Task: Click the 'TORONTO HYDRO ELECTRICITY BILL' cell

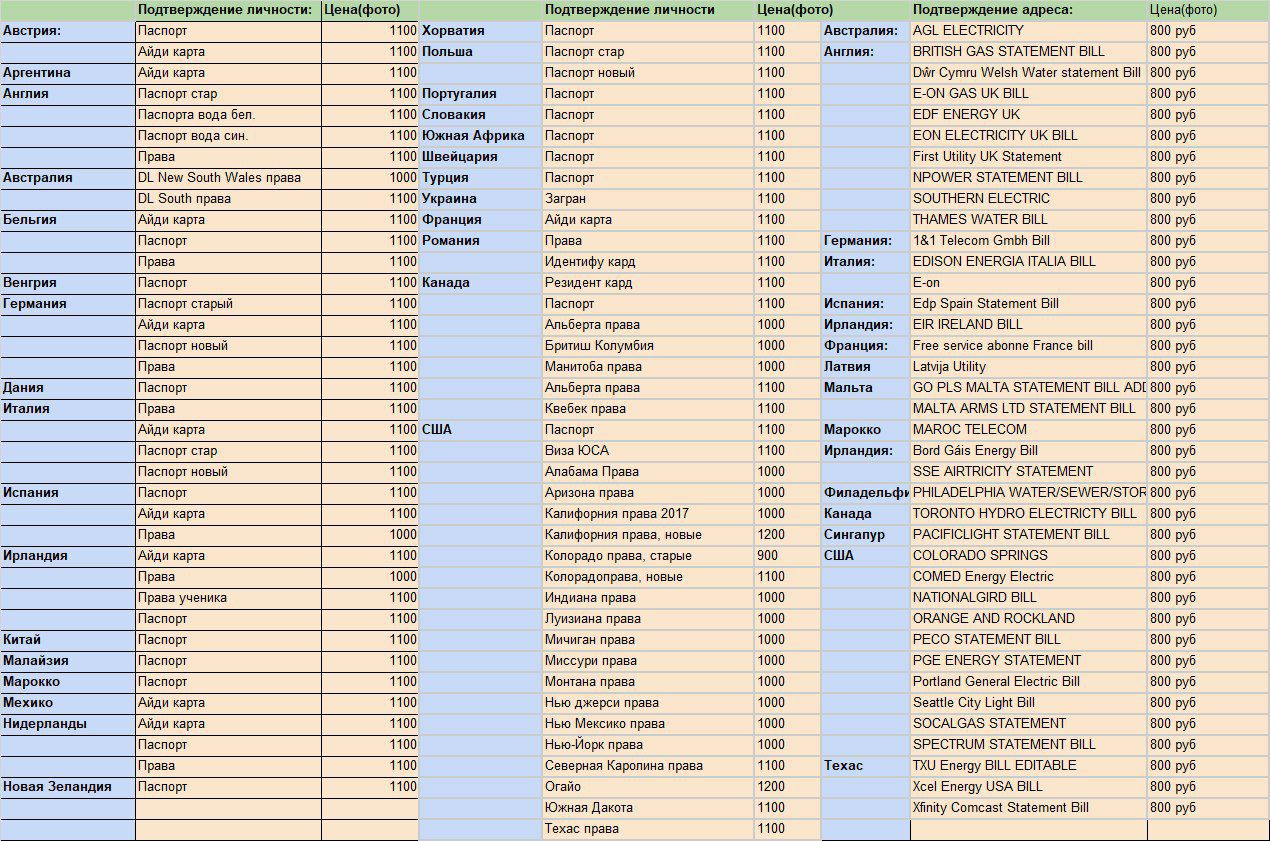Action: (x=1028, y=514)
